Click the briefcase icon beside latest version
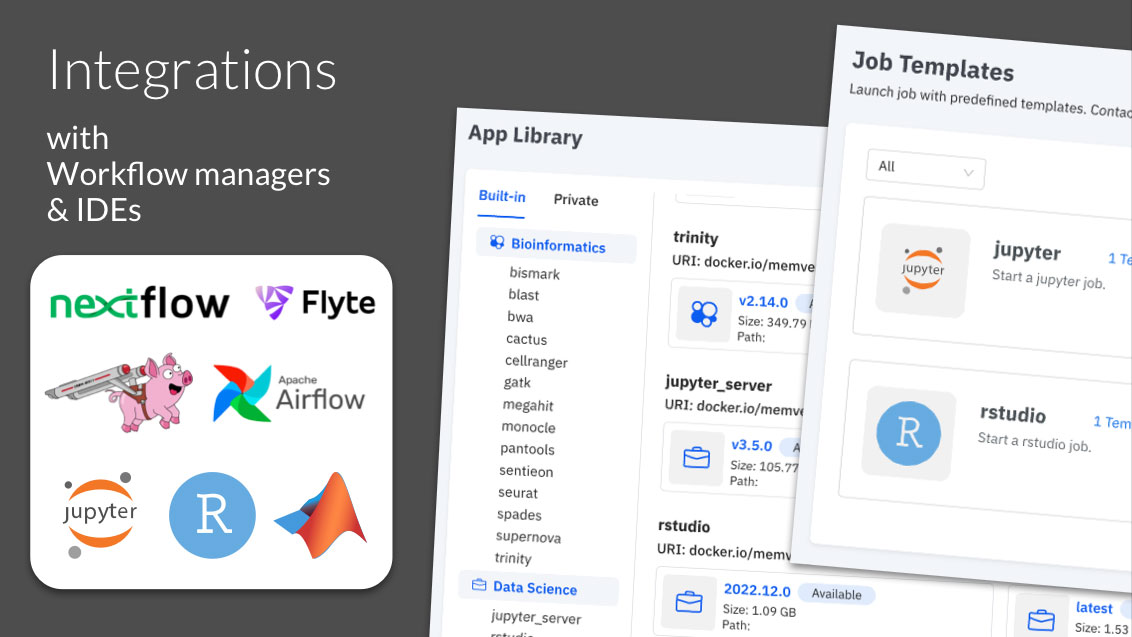The height and width of the screenshot is (637, 1132). point(1041,618)
